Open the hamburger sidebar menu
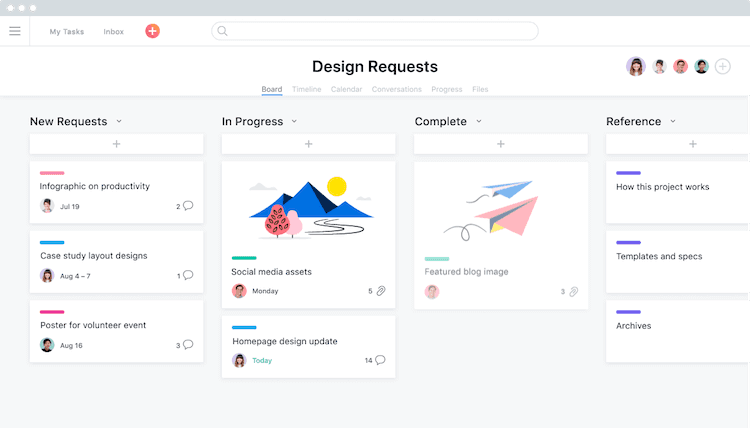Image resolution: width=750 pixels, height=428 pixels. coord(15,31)
